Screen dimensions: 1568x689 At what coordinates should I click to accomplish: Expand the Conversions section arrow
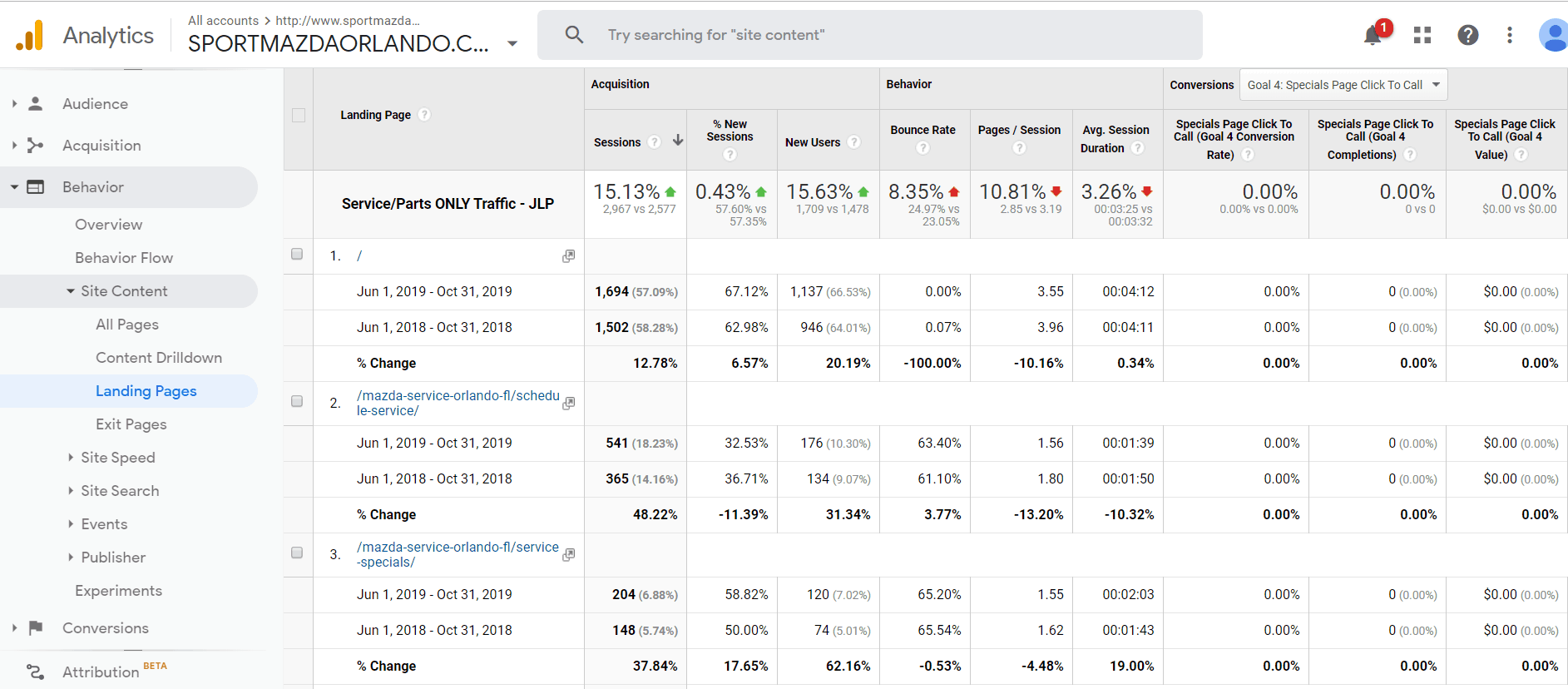tap(14, 628)
